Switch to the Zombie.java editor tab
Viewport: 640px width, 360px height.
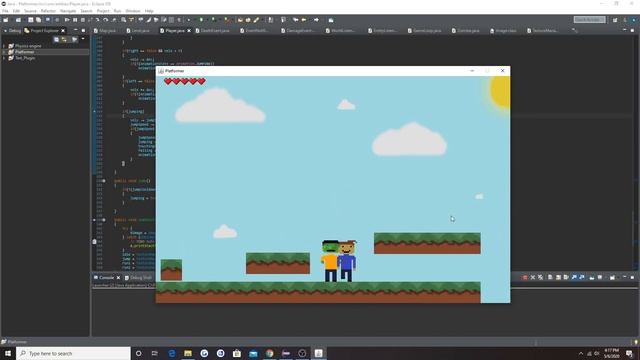tap(466, 31)
